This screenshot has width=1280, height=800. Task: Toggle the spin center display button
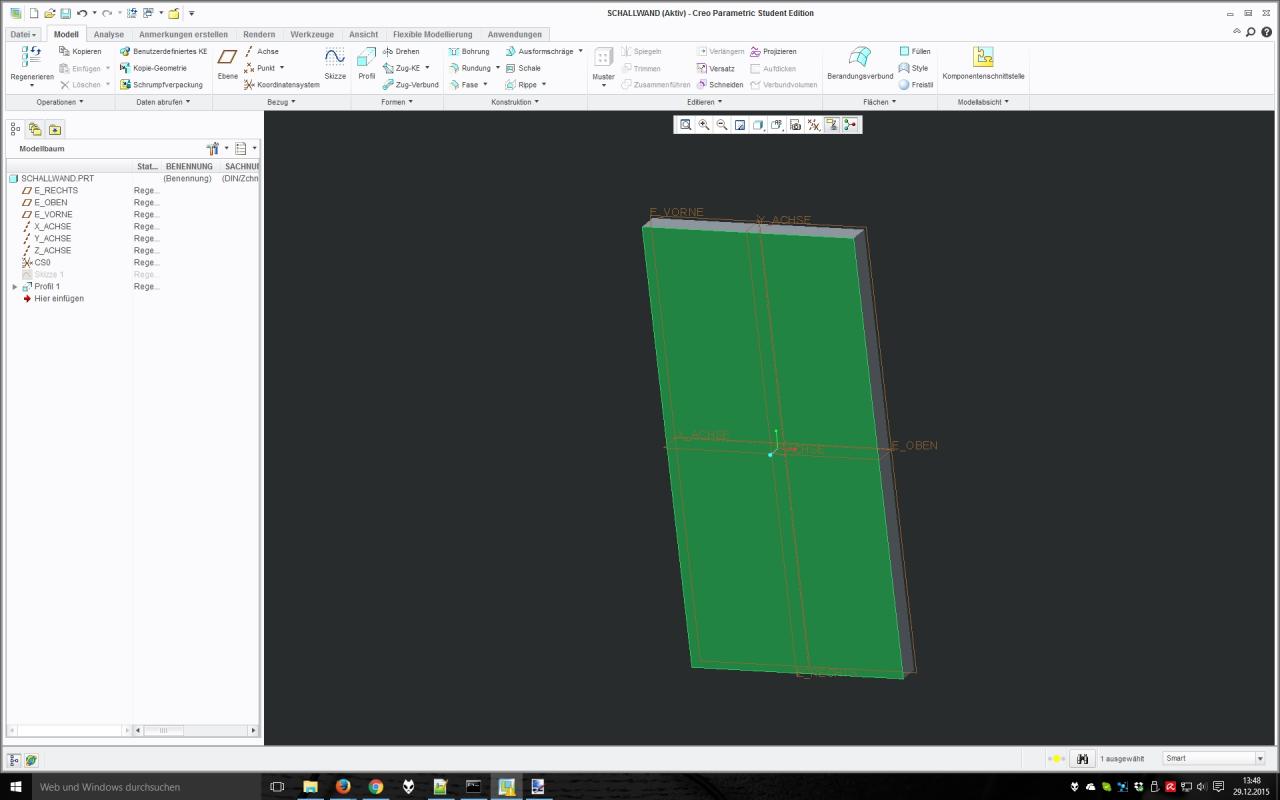pyautogui.click(x=850, y=125)
